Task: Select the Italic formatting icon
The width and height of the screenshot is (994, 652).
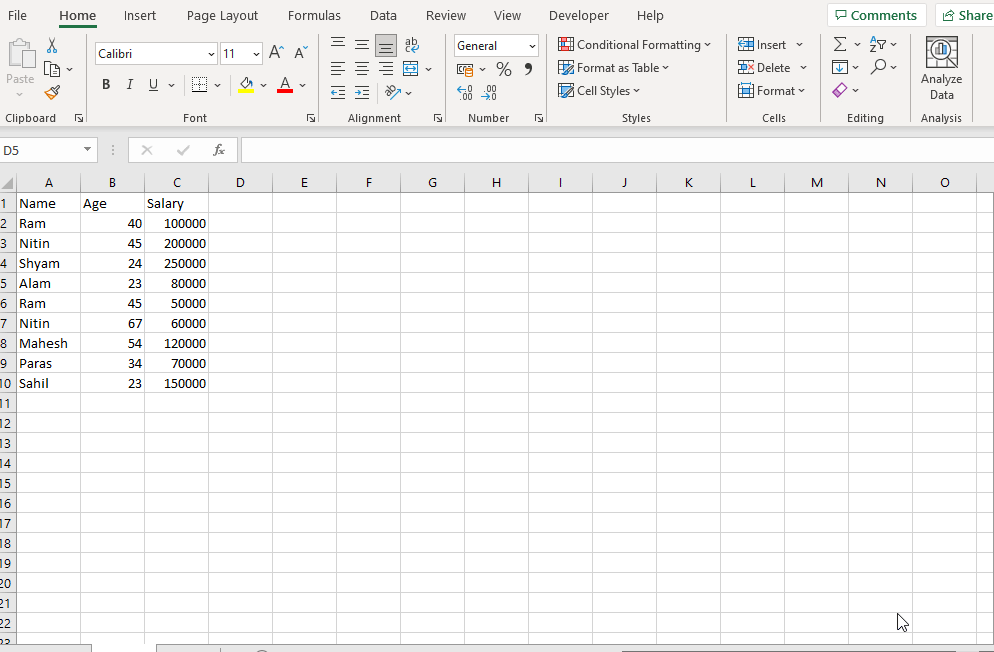Action: pyautogui.click(x=130, y=84)
